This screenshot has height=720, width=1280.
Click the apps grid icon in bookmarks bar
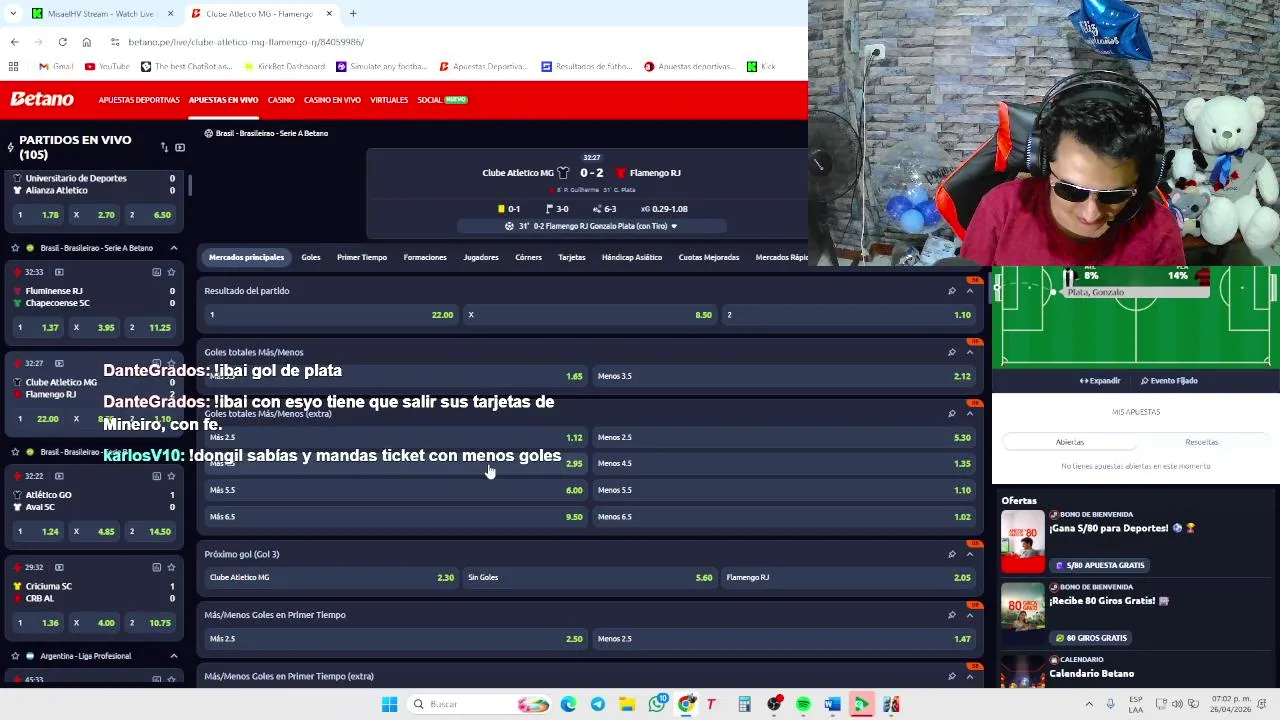coord(13,66)
